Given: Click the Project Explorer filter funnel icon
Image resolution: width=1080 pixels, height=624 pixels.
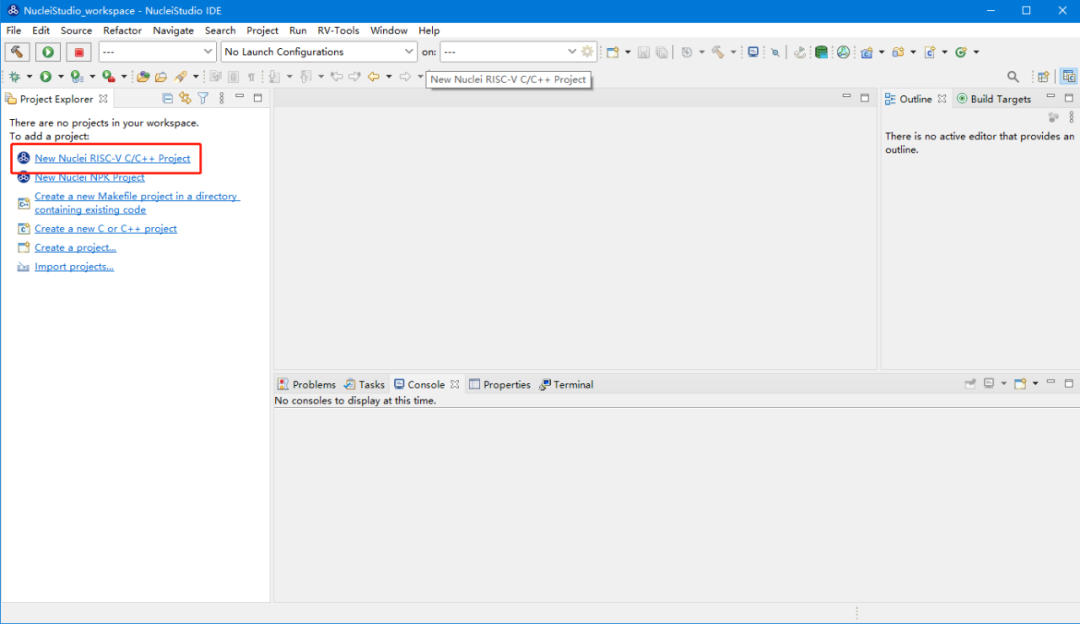Looking at the screenshot, I should click(203, 98).
